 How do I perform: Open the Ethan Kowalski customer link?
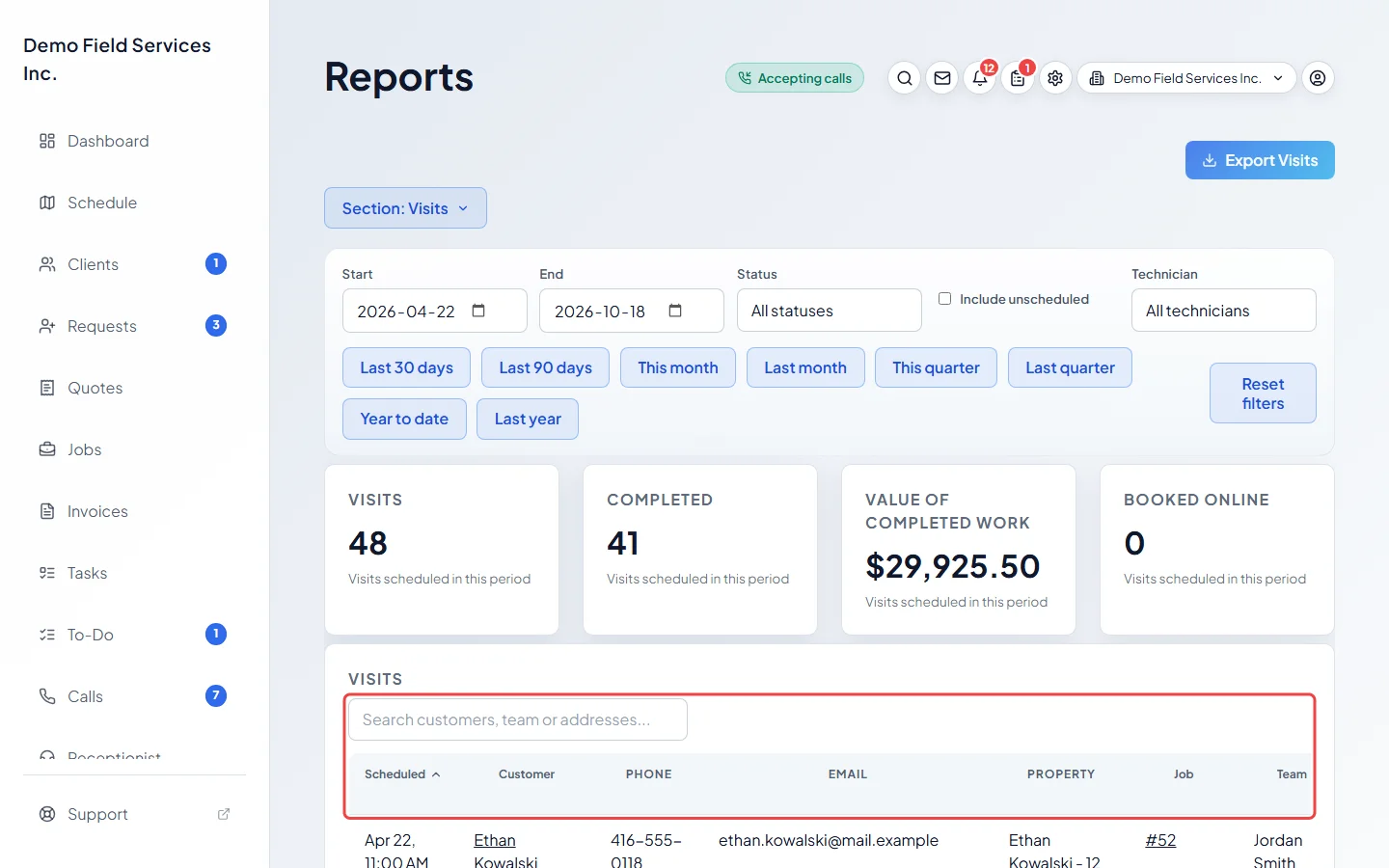pos(505,852)
